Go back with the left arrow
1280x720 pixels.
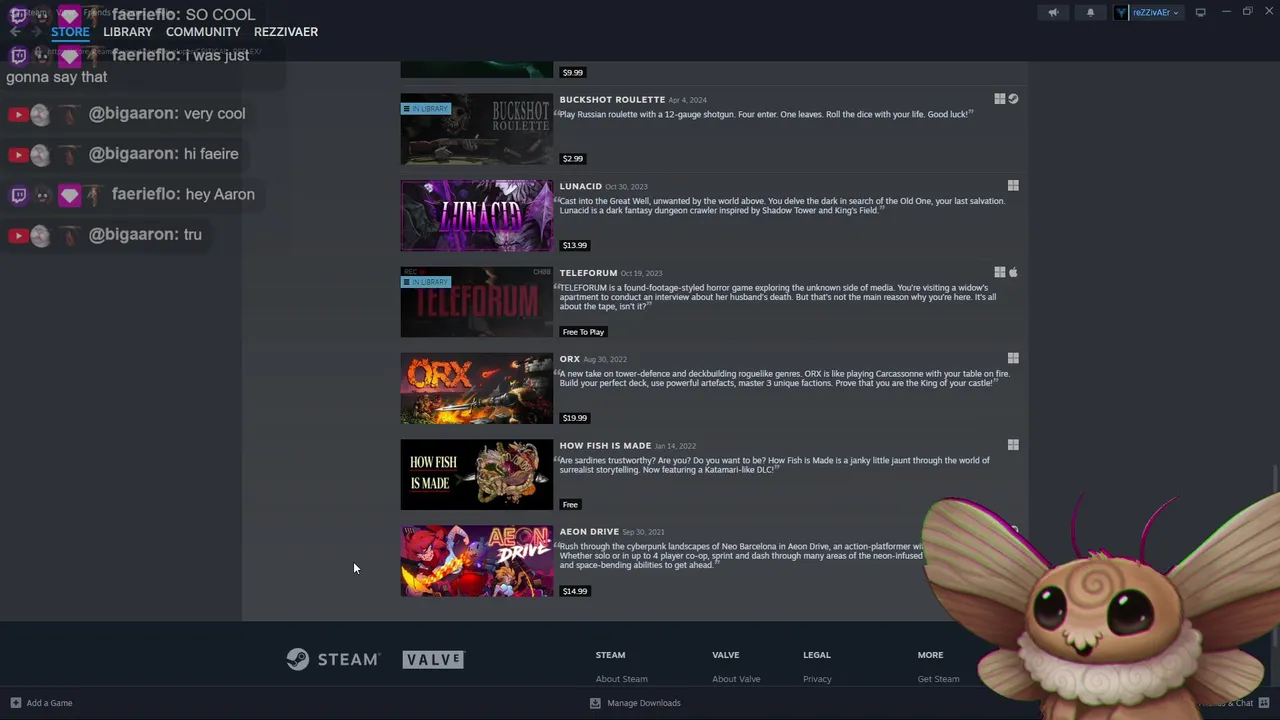(15, 32)
